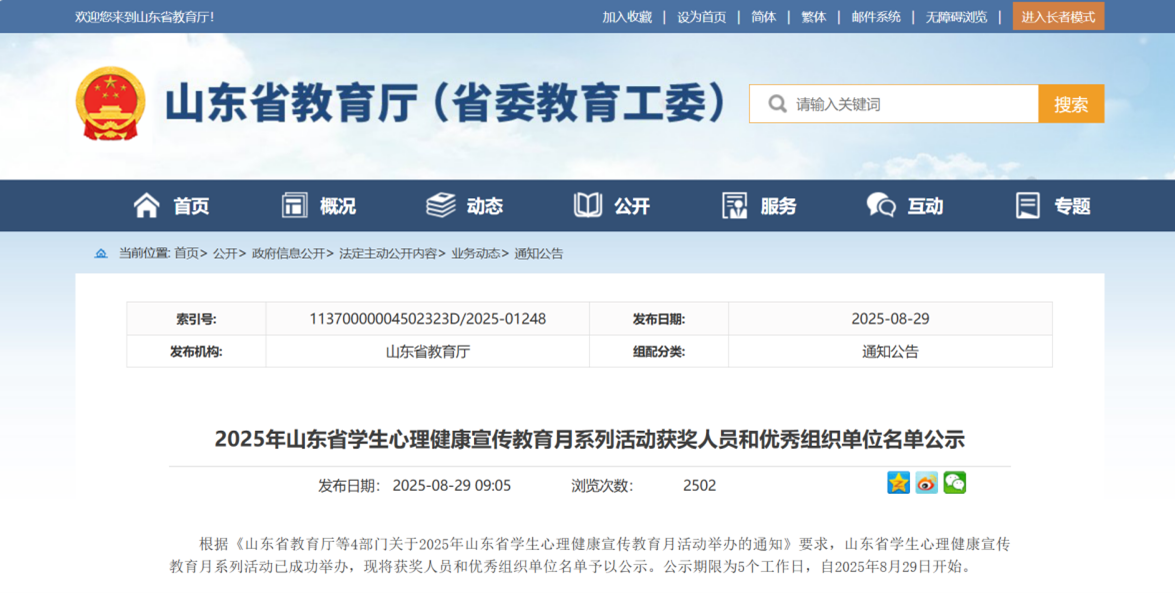
Task: Share to WeChat icon
Action: [x=955, y=483]
